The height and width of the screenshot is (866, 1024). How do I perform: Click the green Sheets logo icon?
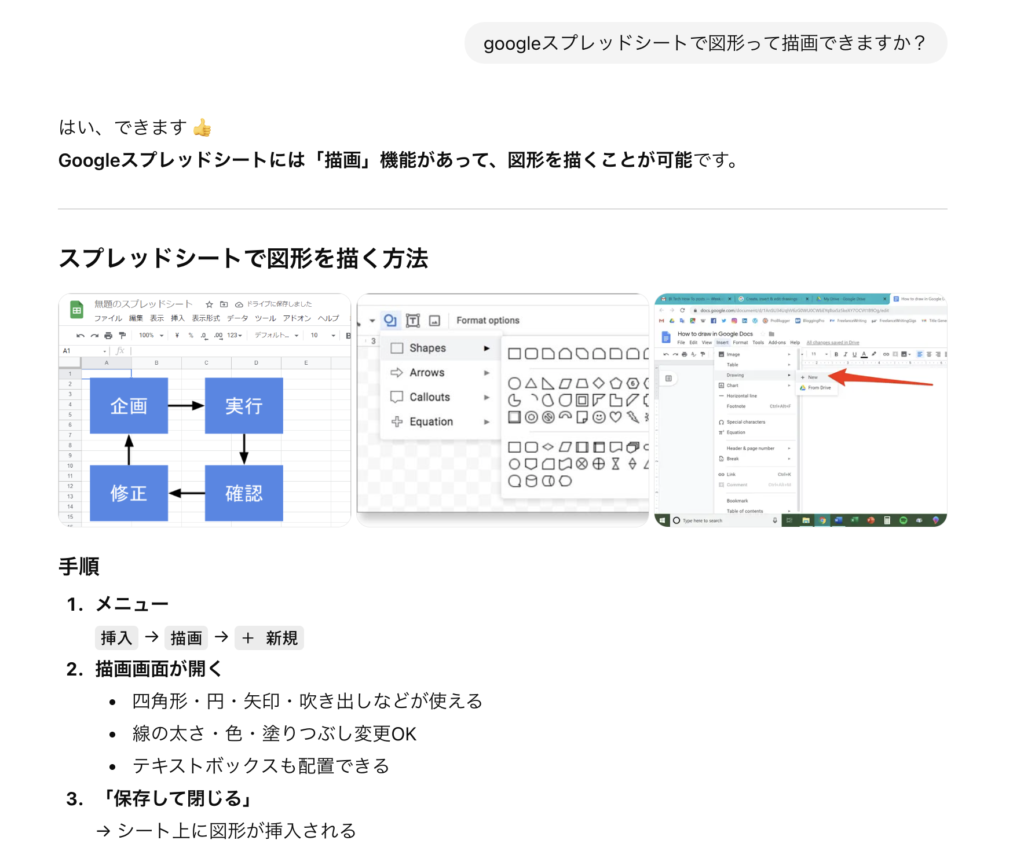(x=76, y=310)
